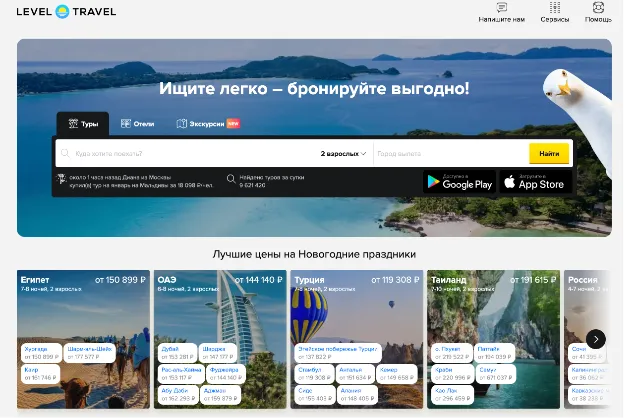Viewport: 624px width, 418px height.
Task: Click the magnifier icon beside found-tours counter
Action: click(231, 180)
